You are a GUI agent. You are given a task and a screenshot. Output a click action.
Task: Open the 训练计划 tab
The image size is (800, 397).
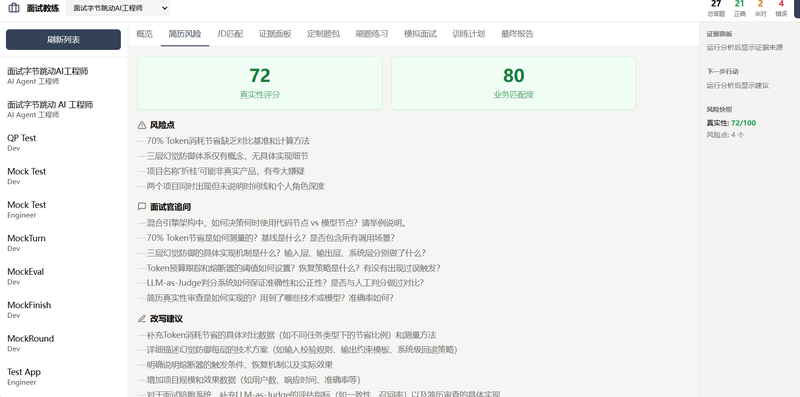[x=468, y=34]
